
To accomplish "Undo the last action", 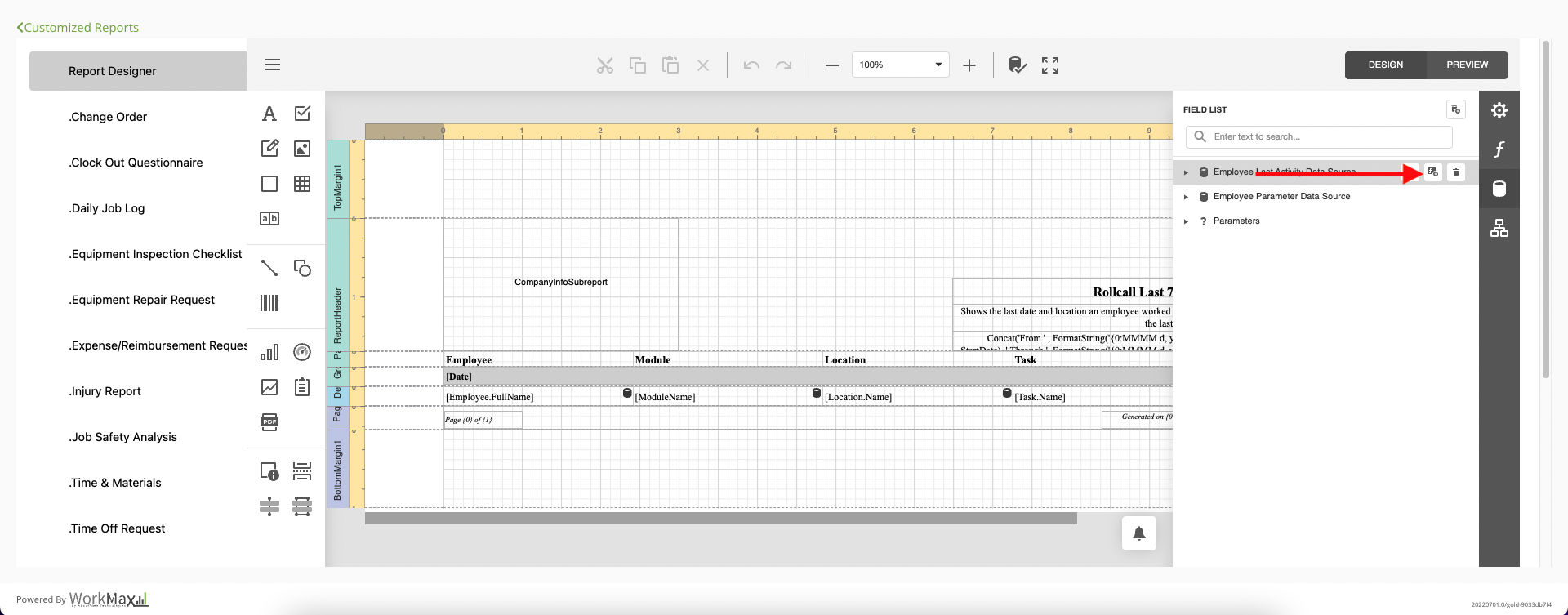I will 751,65.
